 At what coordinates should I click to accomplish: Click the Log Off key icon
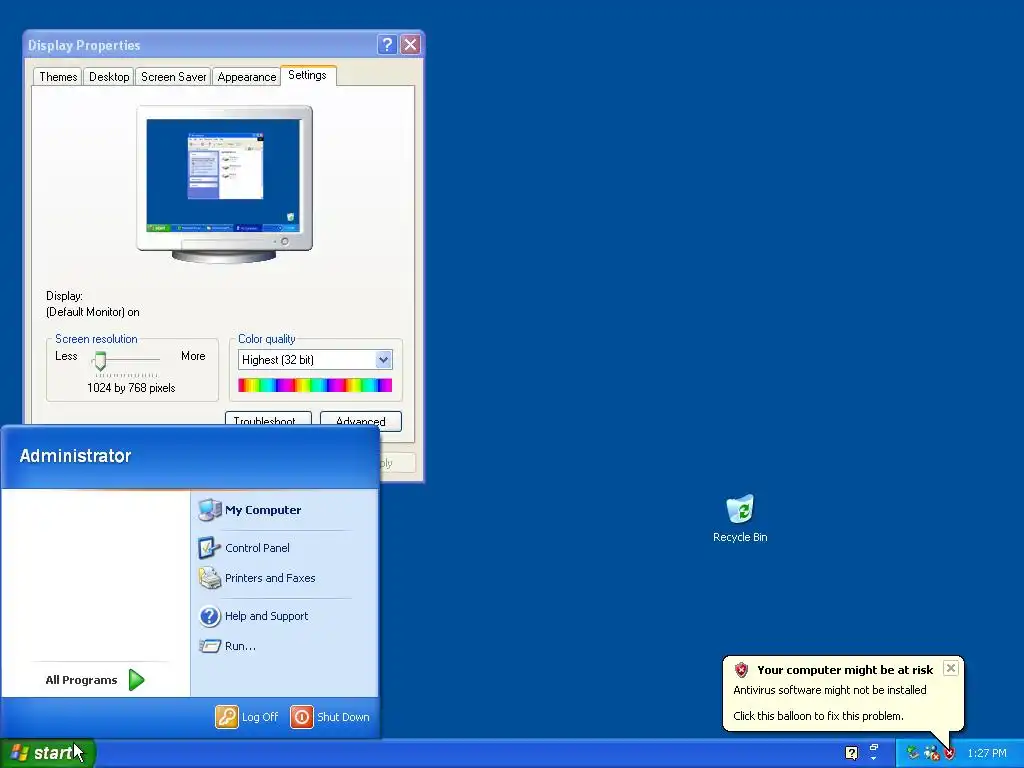tap(227, 717)
